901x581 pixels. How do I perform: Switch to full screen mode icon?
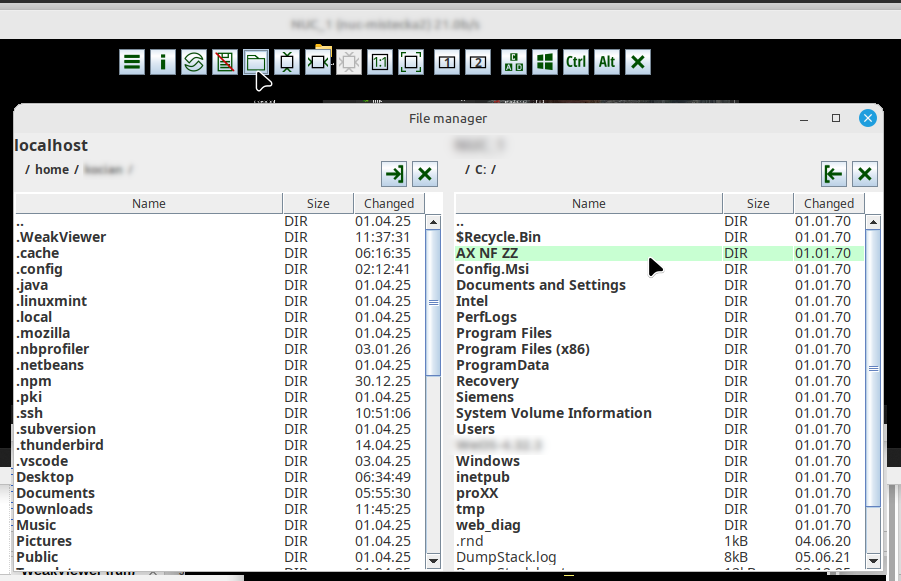tap(410, 62)
